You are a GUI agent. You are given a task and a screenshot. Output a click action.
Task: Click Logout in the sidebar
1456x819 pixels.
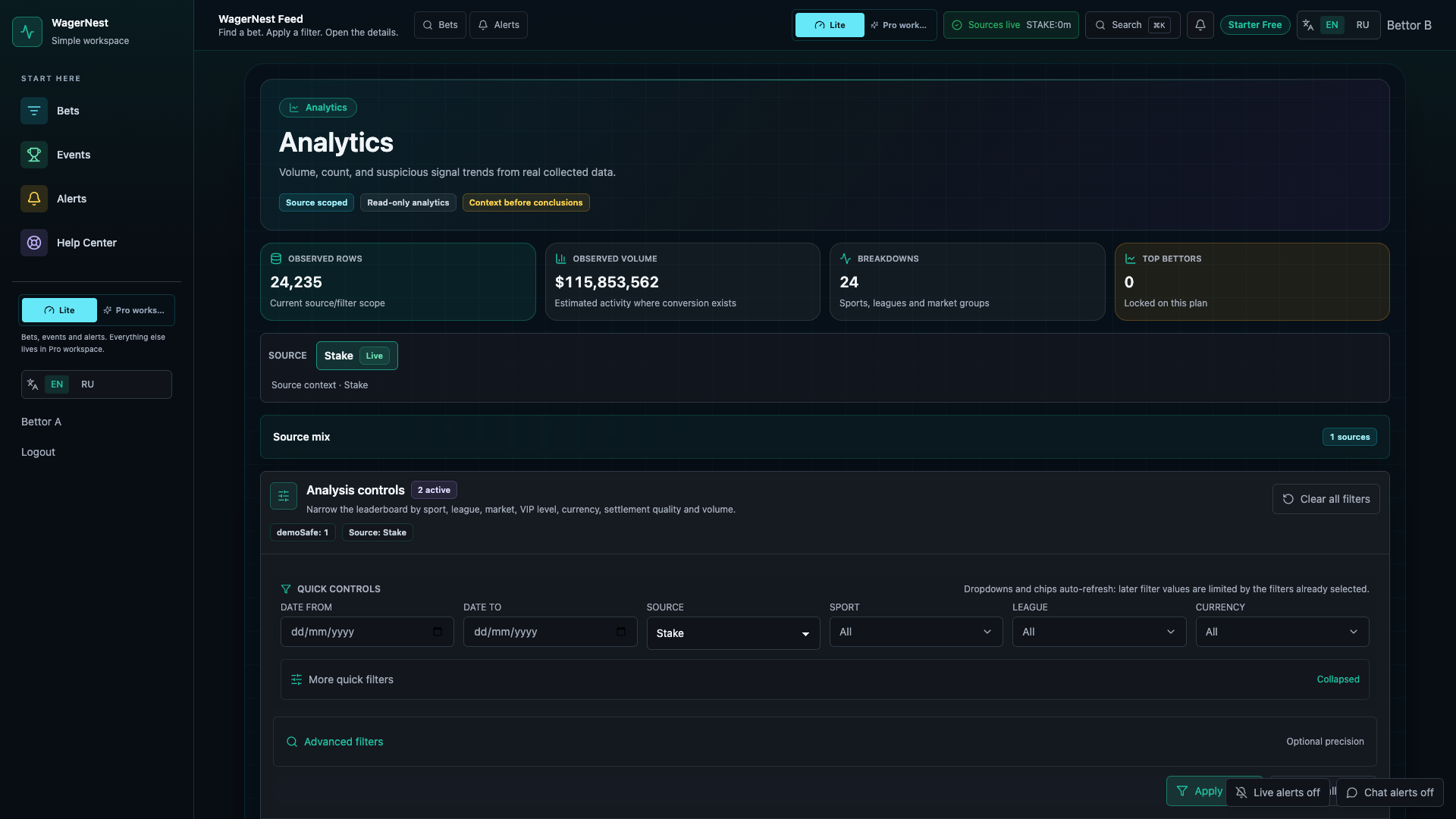coord(38,452)
